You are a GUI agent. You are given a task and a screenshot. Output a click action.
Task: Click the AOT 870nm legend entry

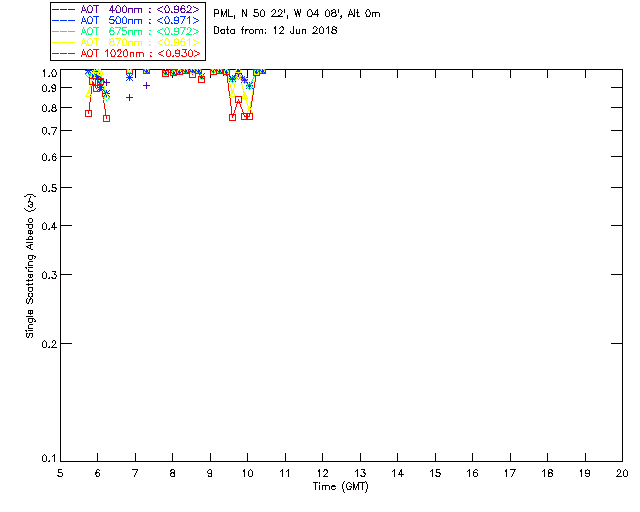click(x=127, y=42)
